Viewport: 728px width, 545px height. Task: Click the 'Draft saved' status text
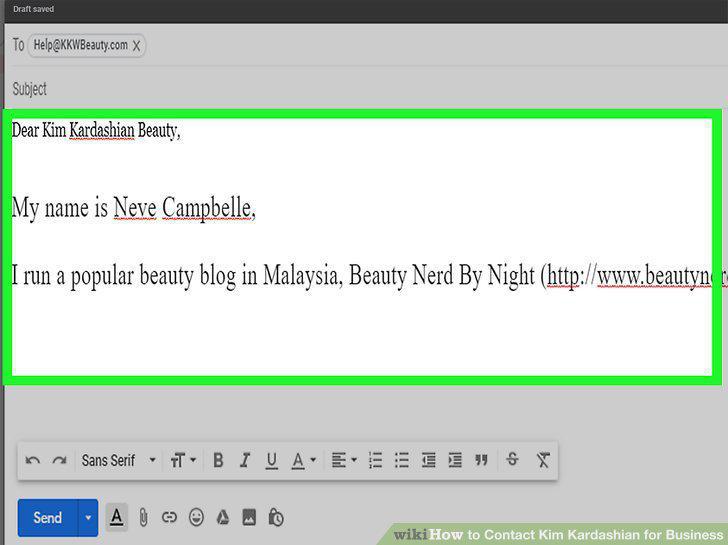(x=33, y=9)
